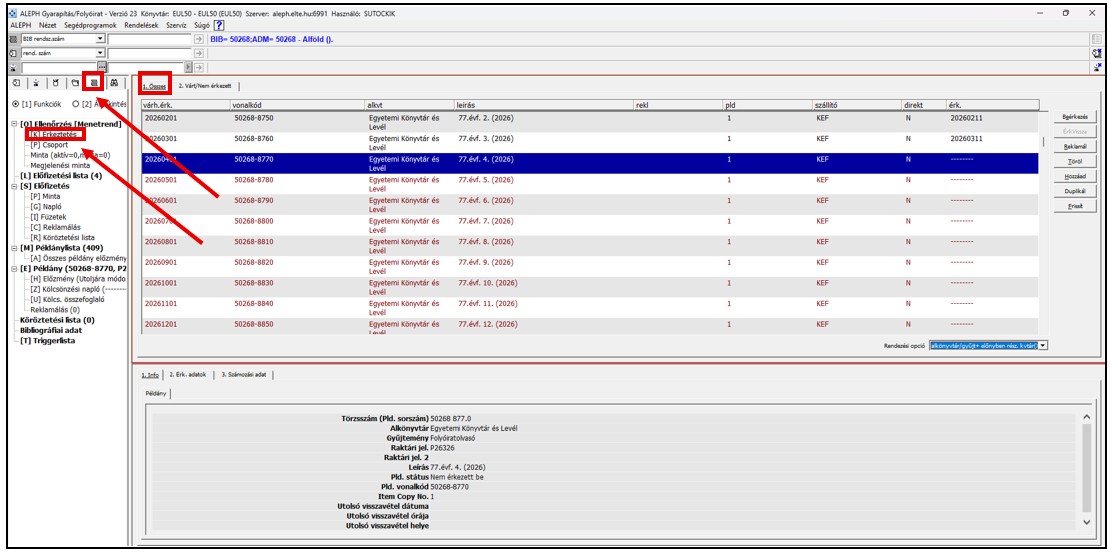Screen dimensions: 1111x553
Task: Click the BIB rendsz.szám search input field
Action: pos(150,39)
